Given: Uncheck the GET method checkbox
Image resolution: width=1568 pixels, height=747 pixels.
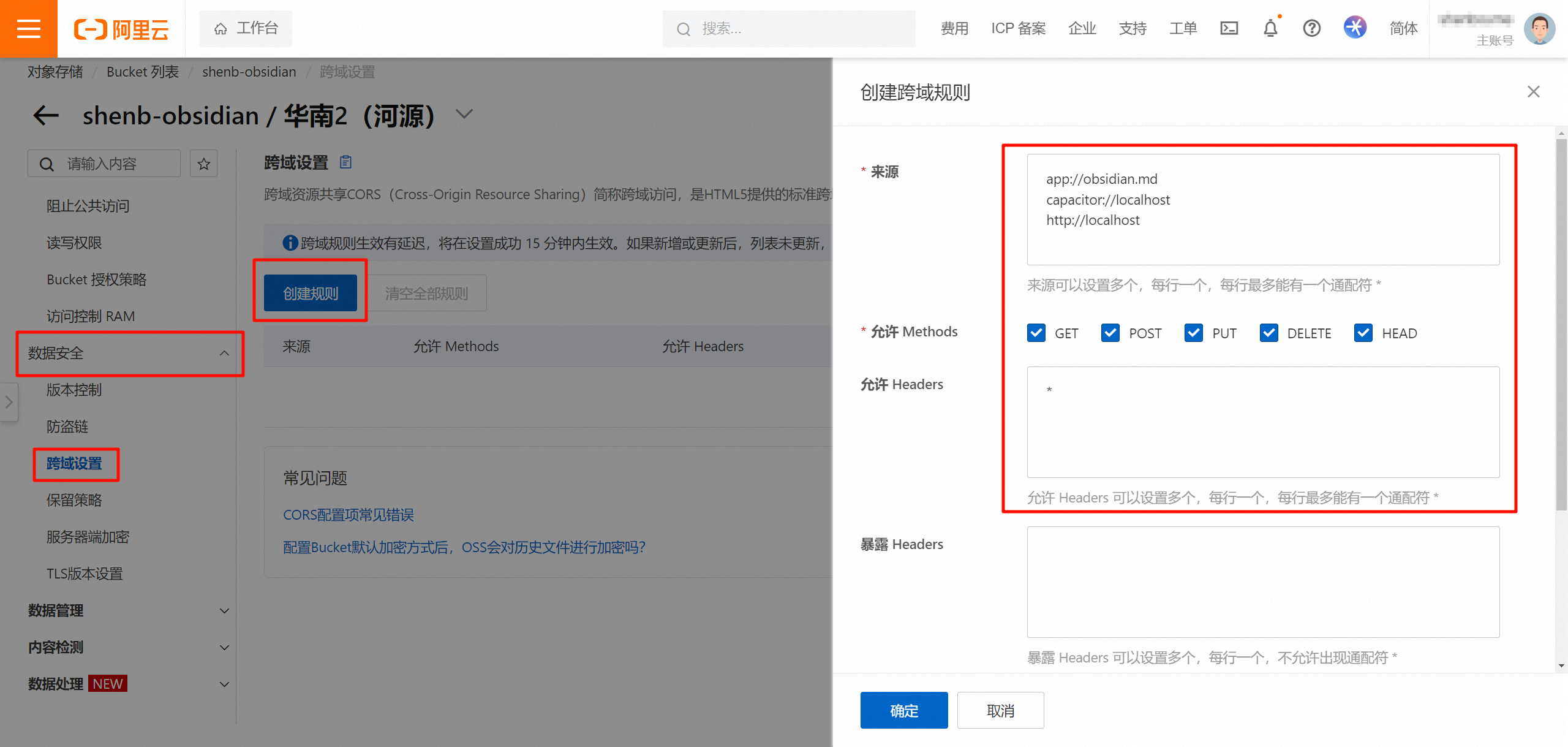Looking at the screenshot, I should click(x=1036, y=333).
